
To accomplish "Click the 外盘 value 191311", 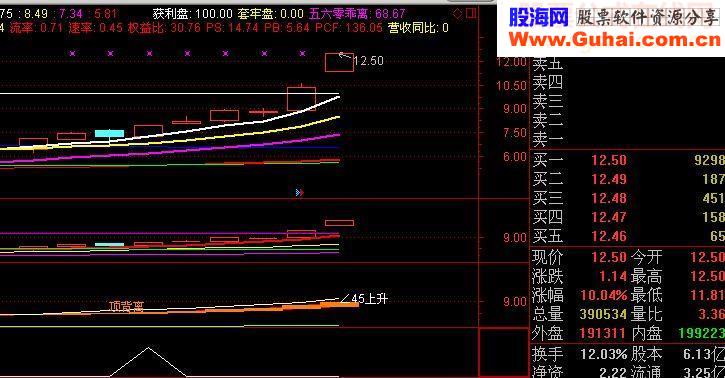I will tap(603, 333).
